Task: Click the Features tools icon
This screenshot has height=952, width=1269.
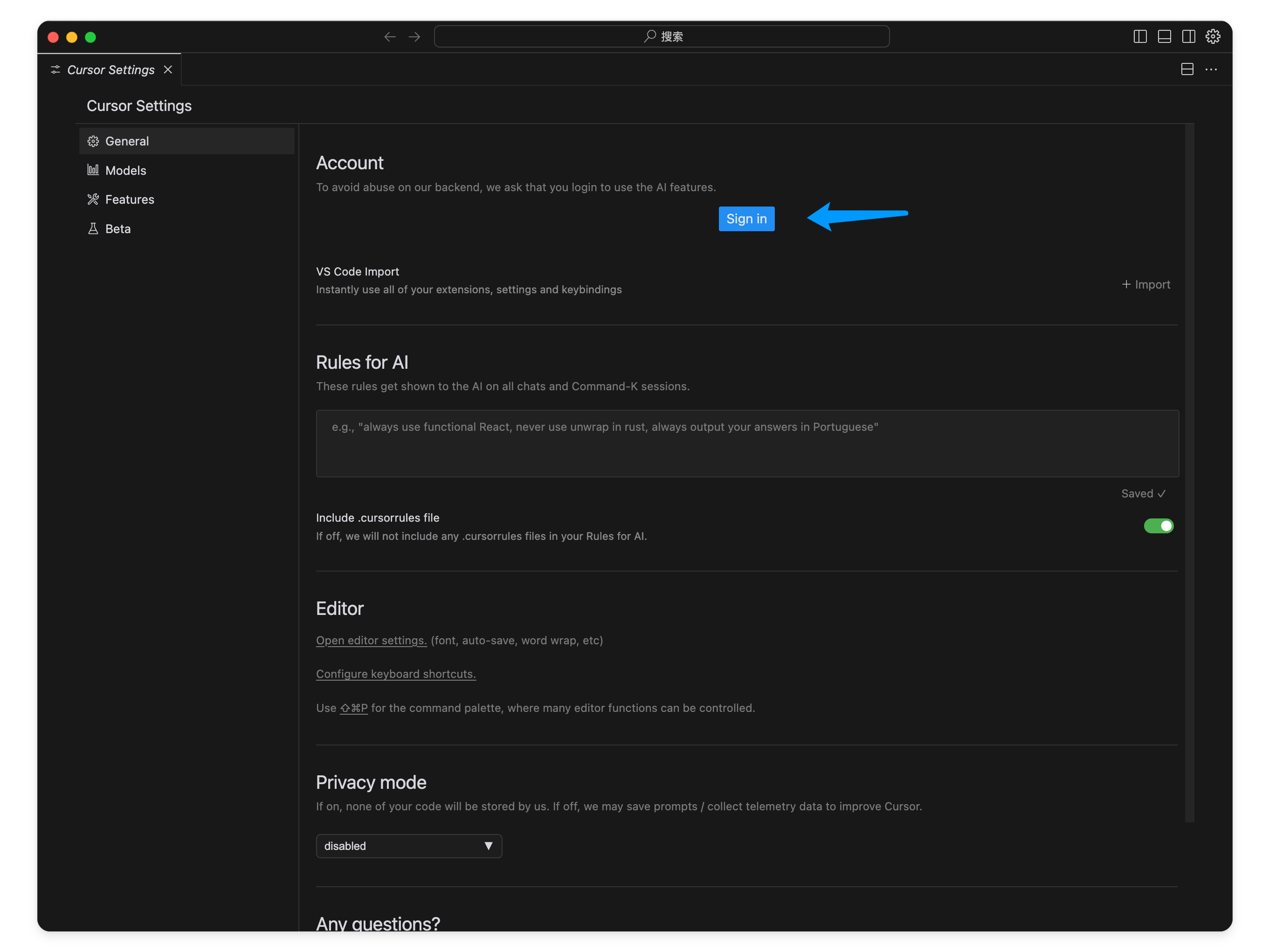Action: [x=93, y=199]
